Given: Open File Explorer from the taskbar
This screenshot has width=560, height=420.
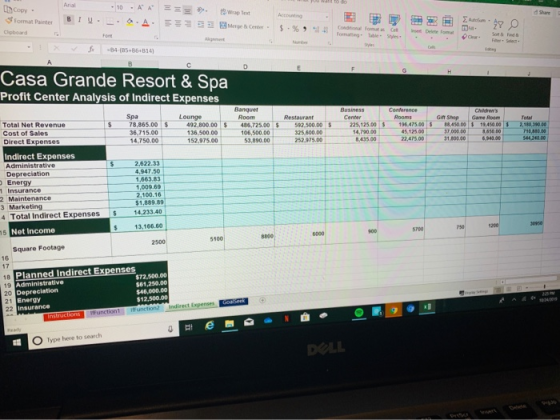Looking at the screenshot, I should (229, 324).
